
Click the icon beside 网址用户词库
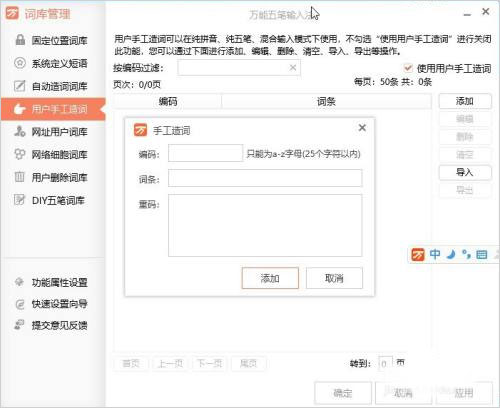20,131
